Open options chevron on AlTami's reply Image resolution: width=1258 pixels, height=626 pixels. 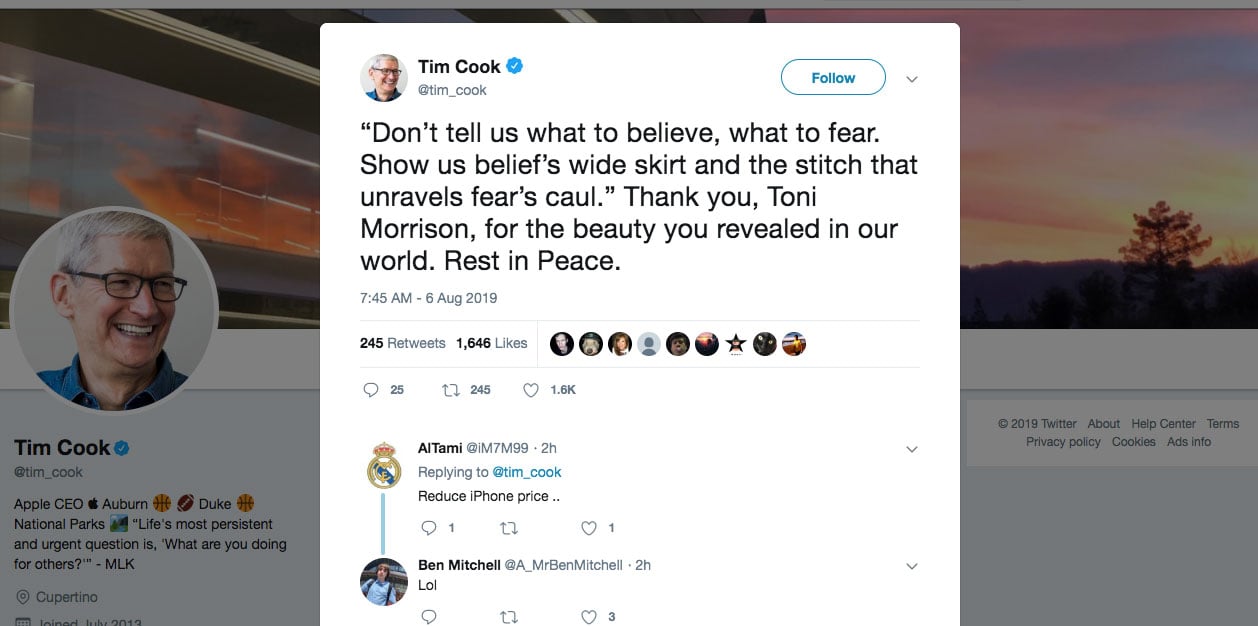(x=911, y=450)
